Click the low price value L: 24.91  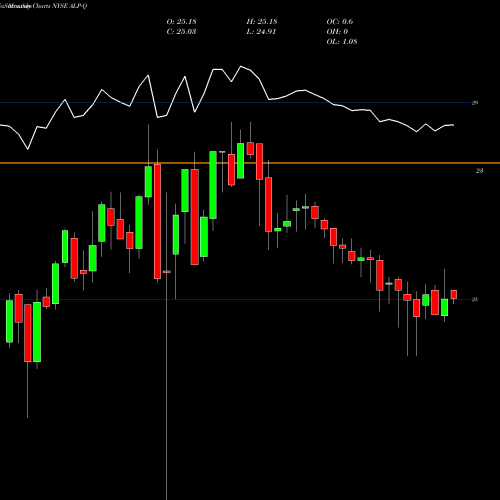[x=261, y=32]
